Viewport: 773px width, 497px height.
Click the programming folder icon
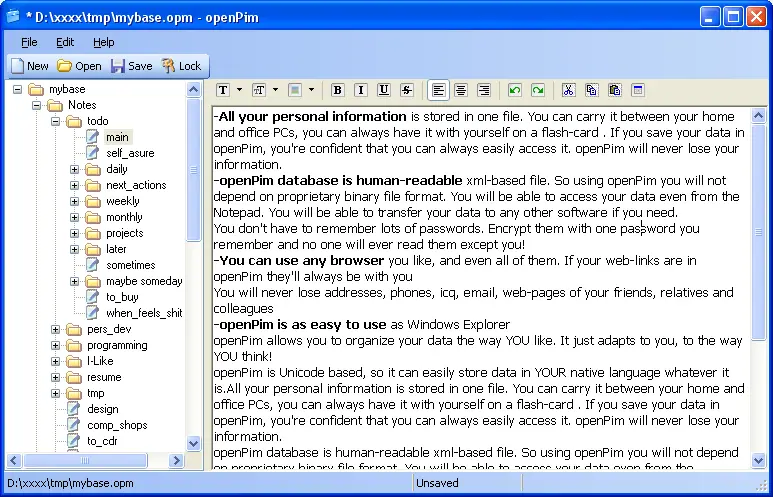[74, 346]
